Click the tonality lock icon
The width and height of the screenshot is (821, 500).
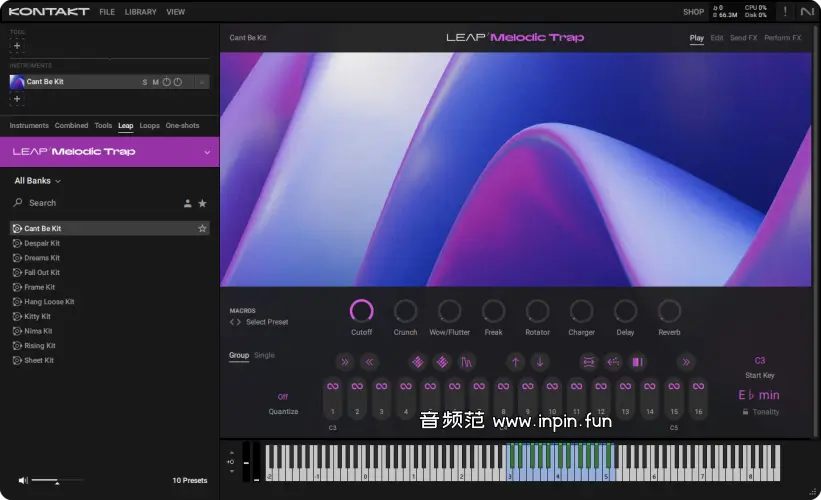745,412
